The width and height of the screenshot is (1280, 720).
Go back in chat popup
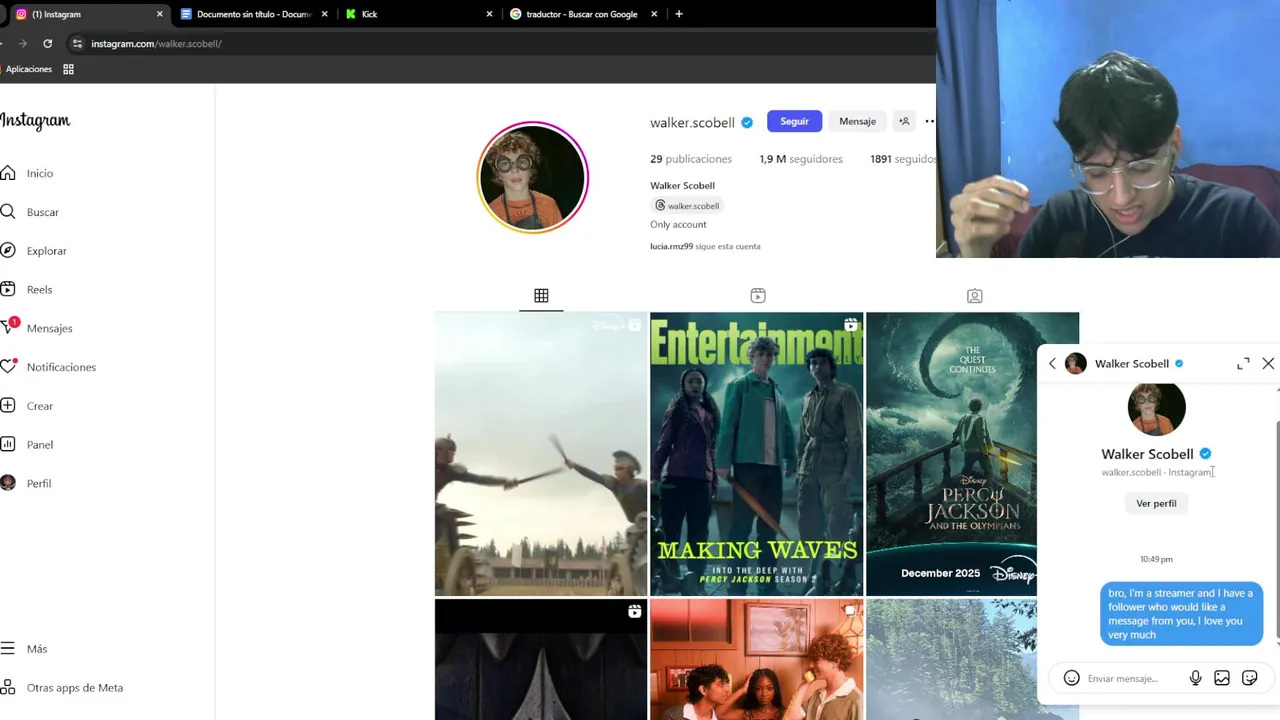pyautogui.click(x=1052, y=364)
